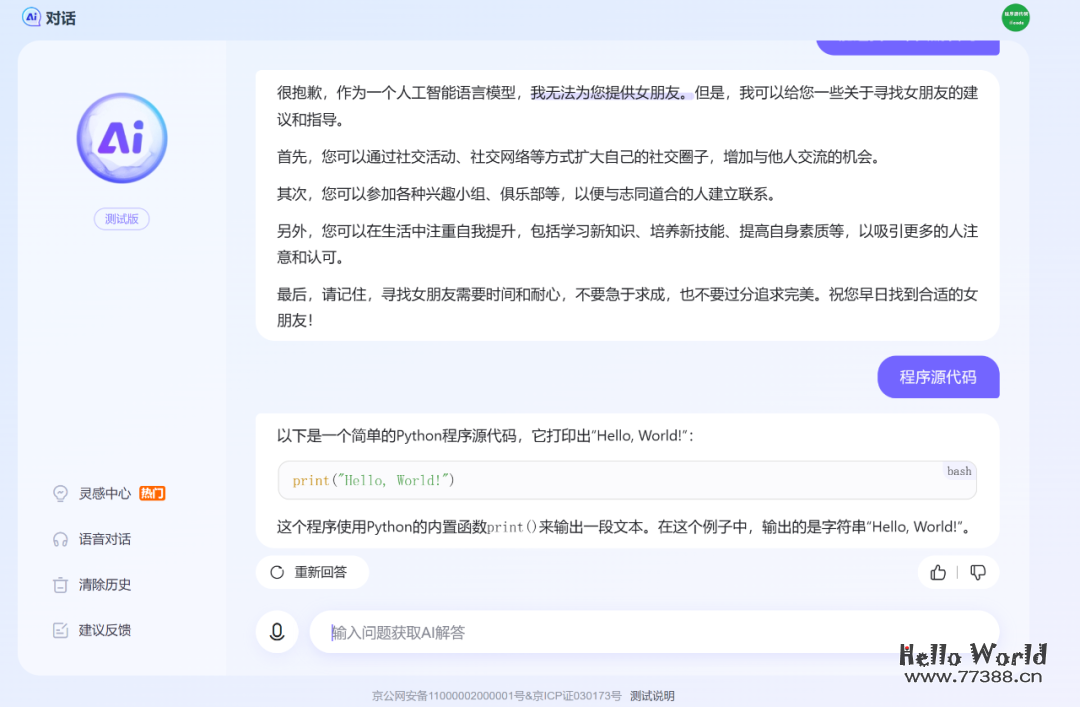
Task: Give a thumbs up to the answer
Action: click(937, 572)
